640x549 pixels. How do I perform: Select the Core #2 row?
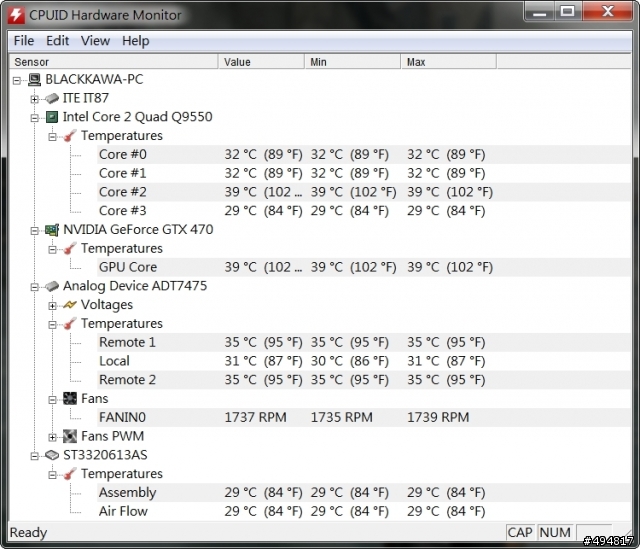[x=363, y=192]
